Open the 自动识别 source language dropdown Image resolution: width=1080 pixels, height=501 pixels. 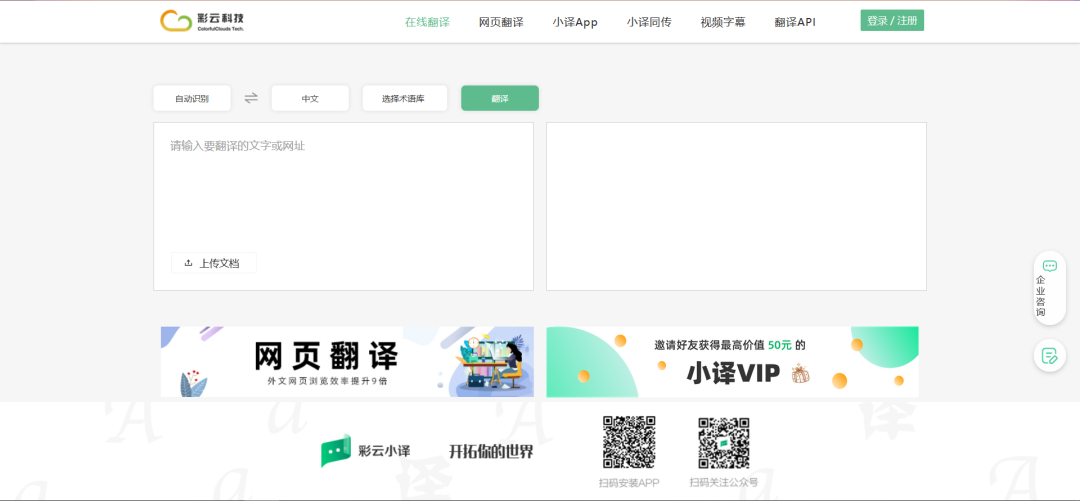point(192,99)
